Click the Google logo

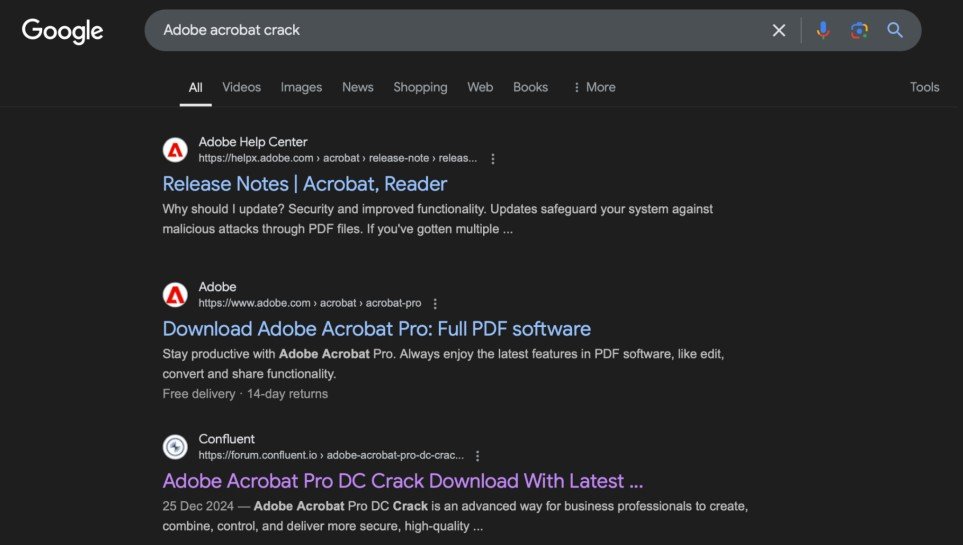(x=62, y=31)
